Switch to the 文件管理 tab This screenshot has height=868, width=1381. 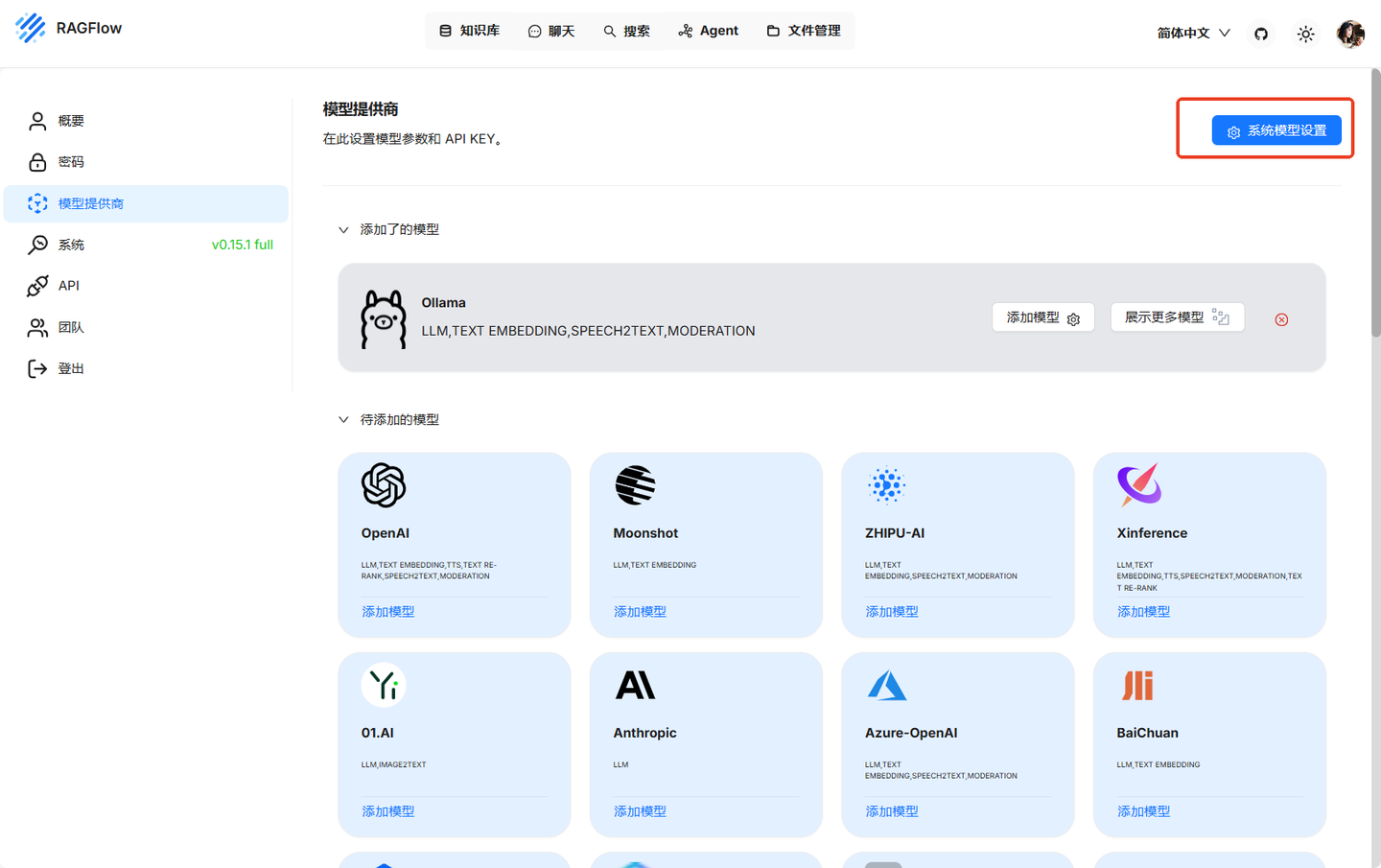[x=804, y=31]
